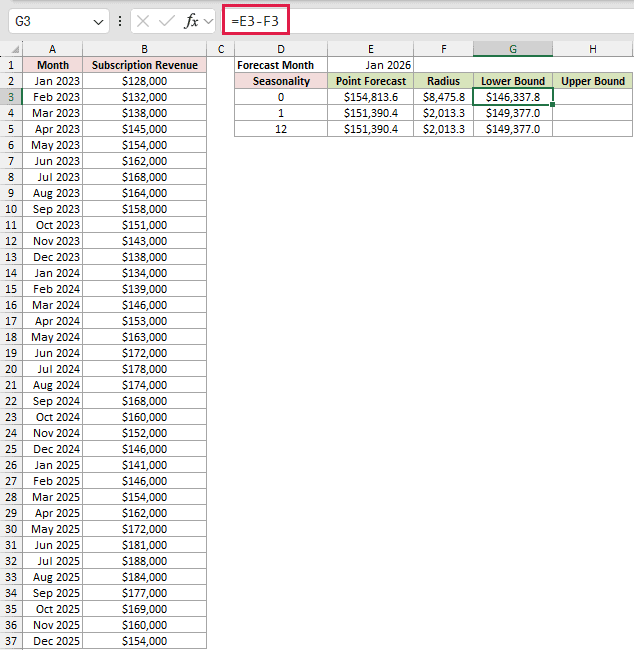Click the $178,000 revenue cell
This screenshot has width=634, height=650.
144,369
